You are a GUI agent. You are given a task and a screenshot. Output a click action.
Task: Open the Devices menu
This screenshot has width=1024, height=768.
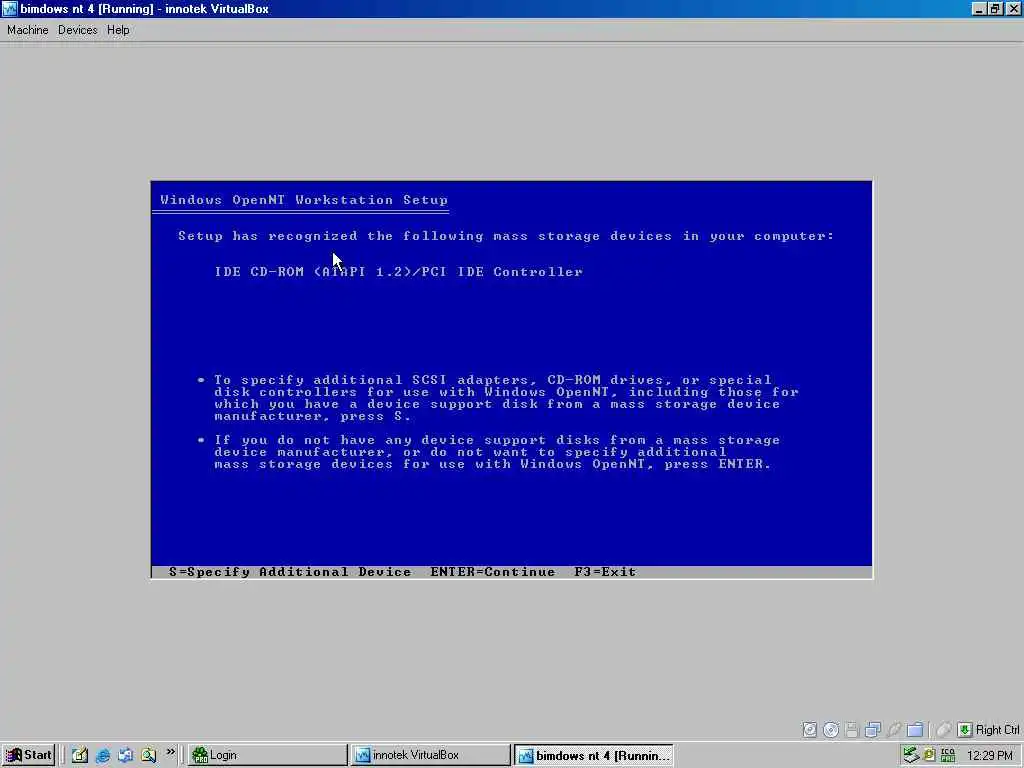point(77,30)
